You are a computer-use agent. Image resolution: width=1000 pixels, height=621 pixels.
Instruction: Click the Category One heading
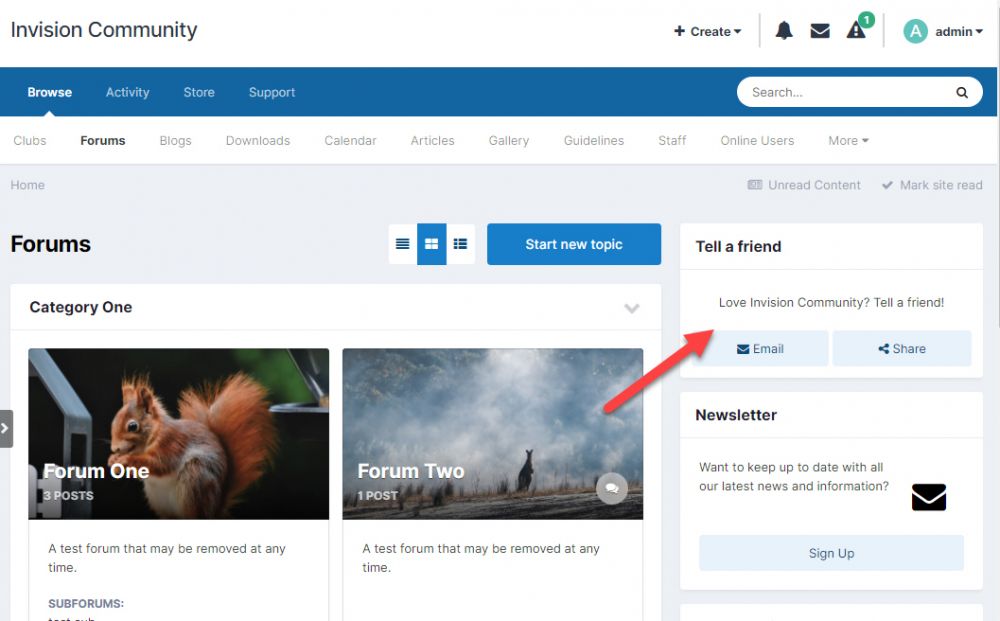[x=81, y=307]
